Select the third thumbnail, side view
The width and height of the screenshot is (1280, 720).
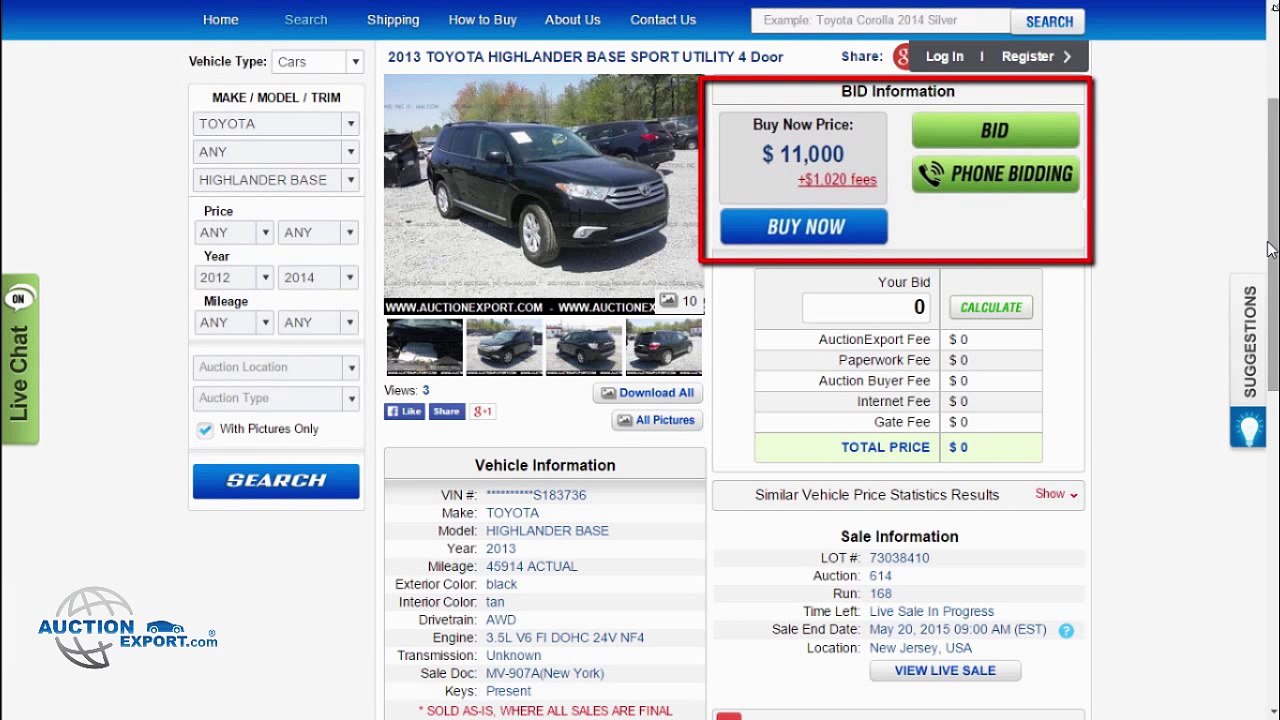coord(584,346)
